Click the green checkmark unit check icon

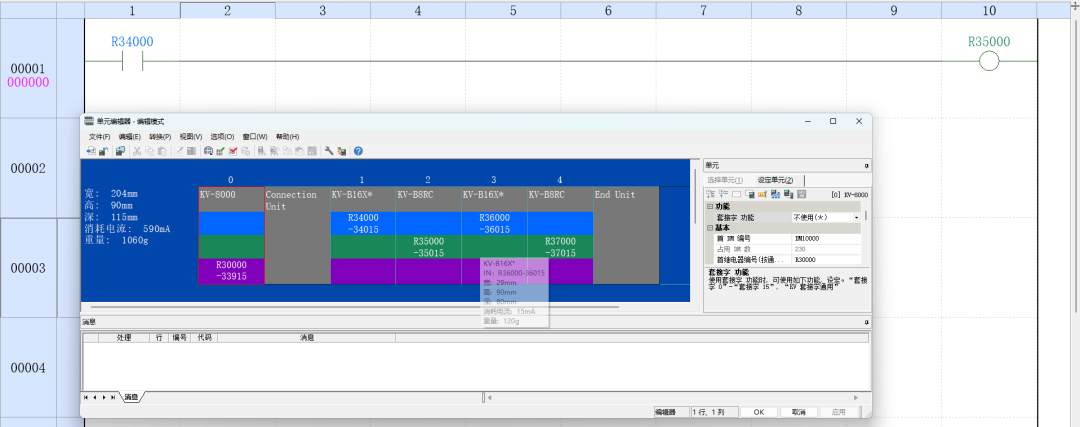[x=220, y=151]
